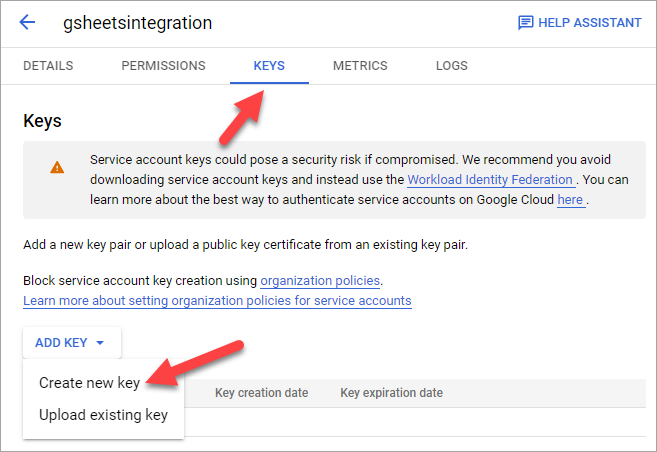
Task: Switch to the DETAILS tab
Action: [x=48, y=66]
